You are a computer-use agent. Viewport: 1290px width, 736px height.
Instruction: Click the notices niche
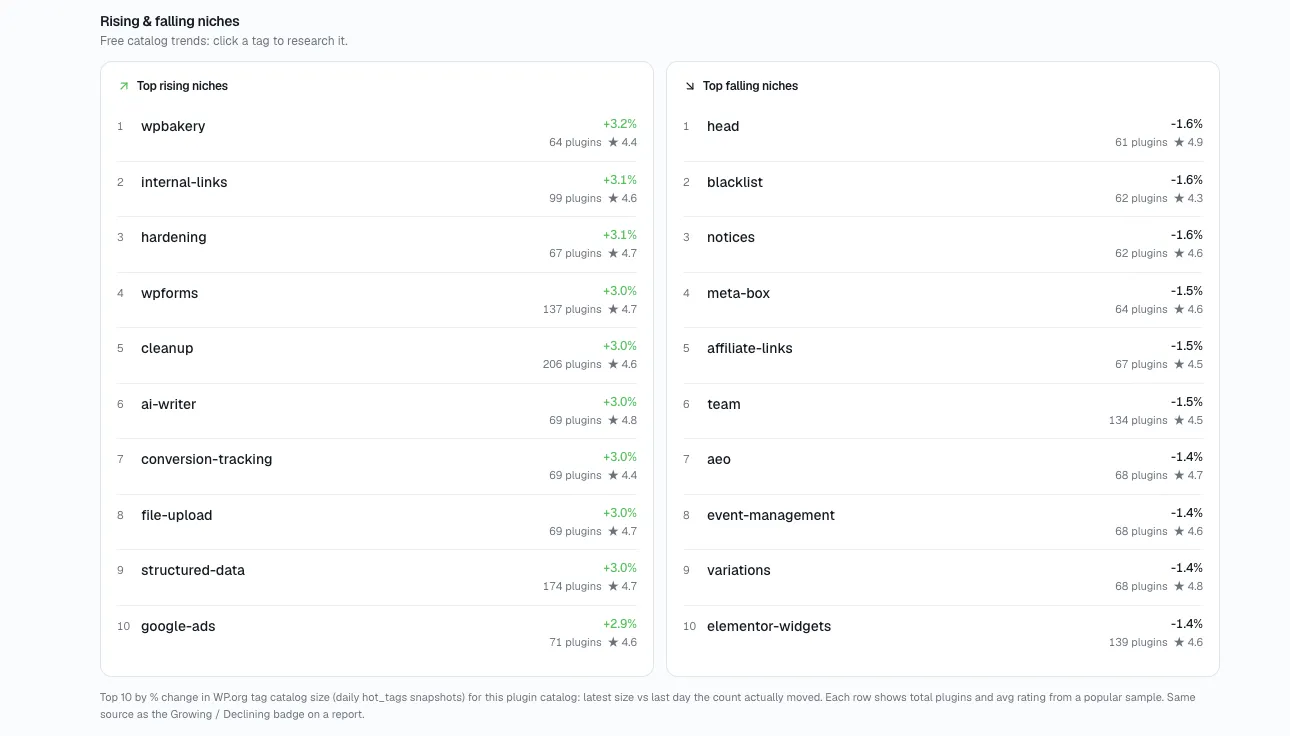click(731, 237)
